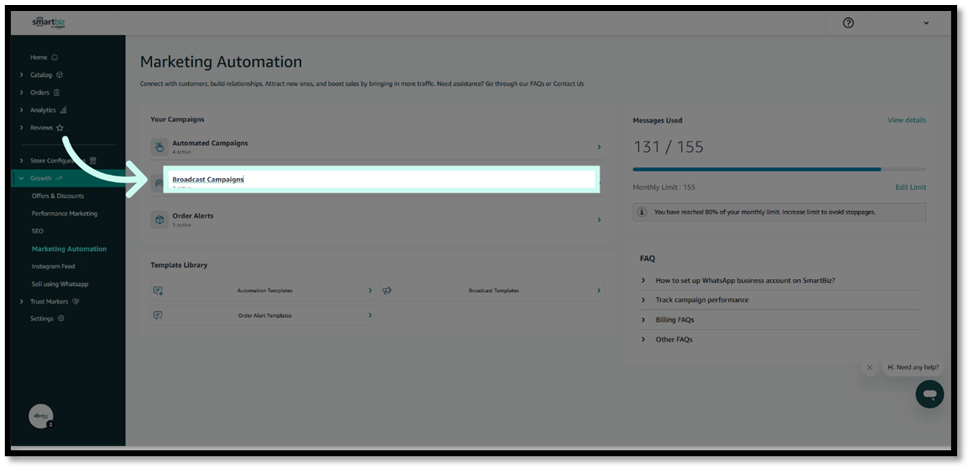
Task: Open the account dropdown in top bar
Action: click(x=925, y=22)
